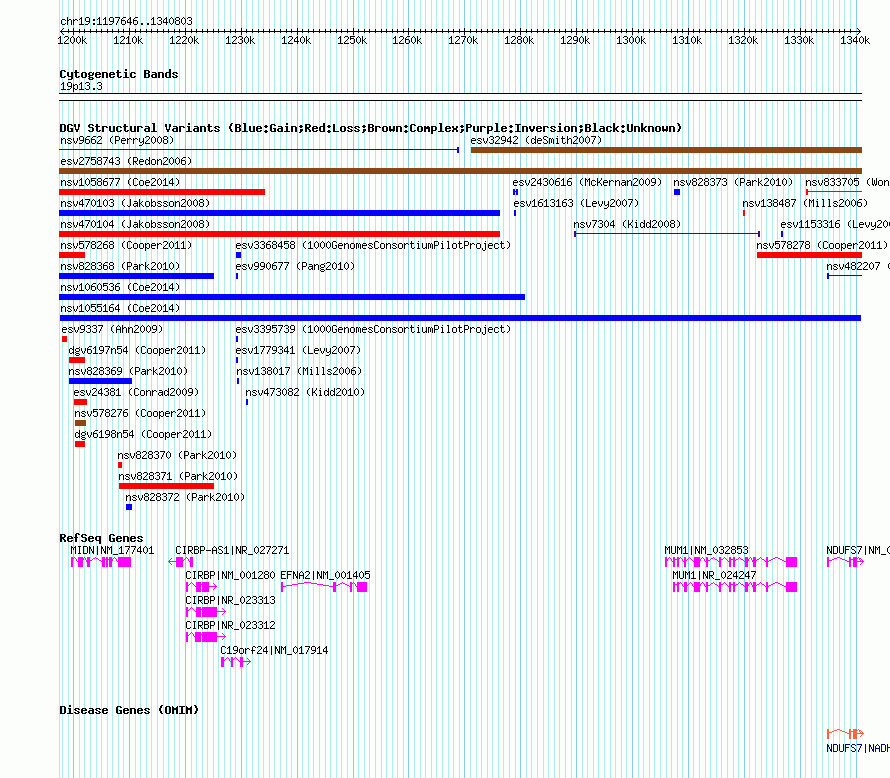This screenshot has width=890, height=778.
Task: Select the esv990677 (Pang2010) label
Action: tap(295, 266)
